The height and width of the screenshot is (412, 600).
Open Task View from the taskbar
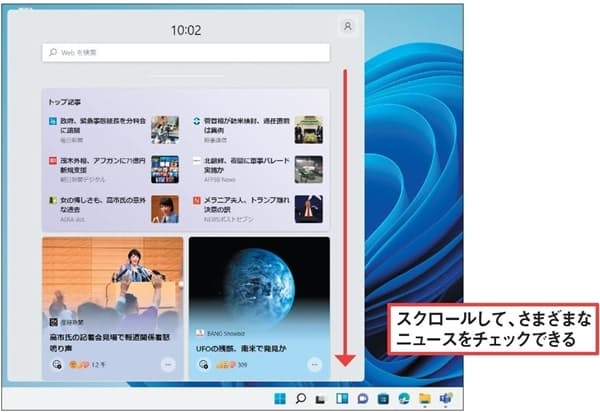(x=321, y=398)
